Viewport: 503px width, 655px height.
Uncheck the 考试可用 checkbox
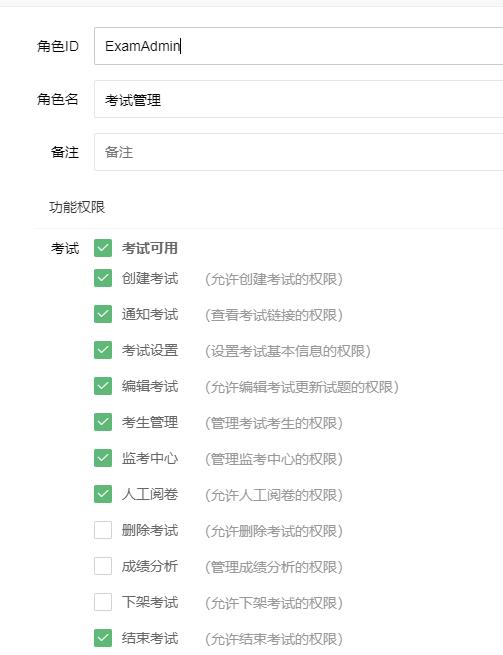(x=103, y=248)
